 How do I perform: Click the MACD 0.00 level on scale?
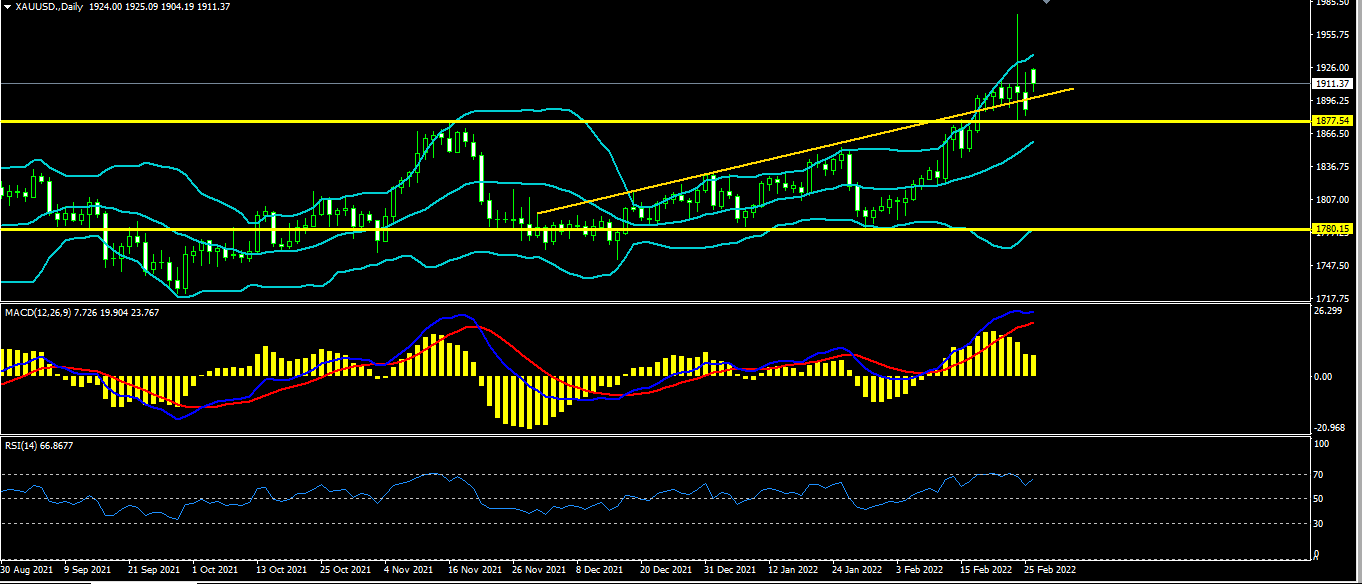[x=1324, y=376]
